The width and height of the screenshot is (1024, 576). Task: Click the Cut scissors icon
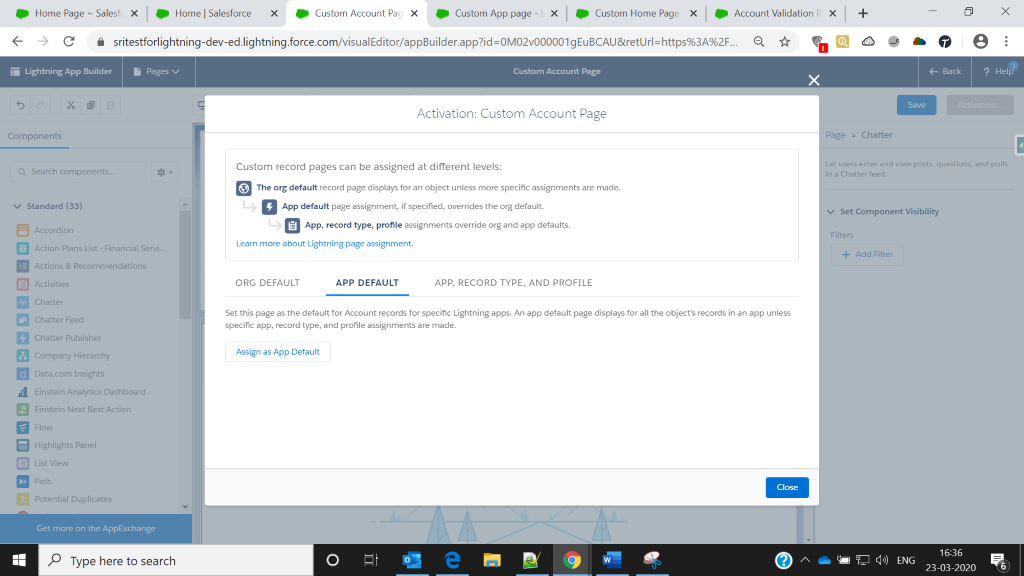pos(71,105)
